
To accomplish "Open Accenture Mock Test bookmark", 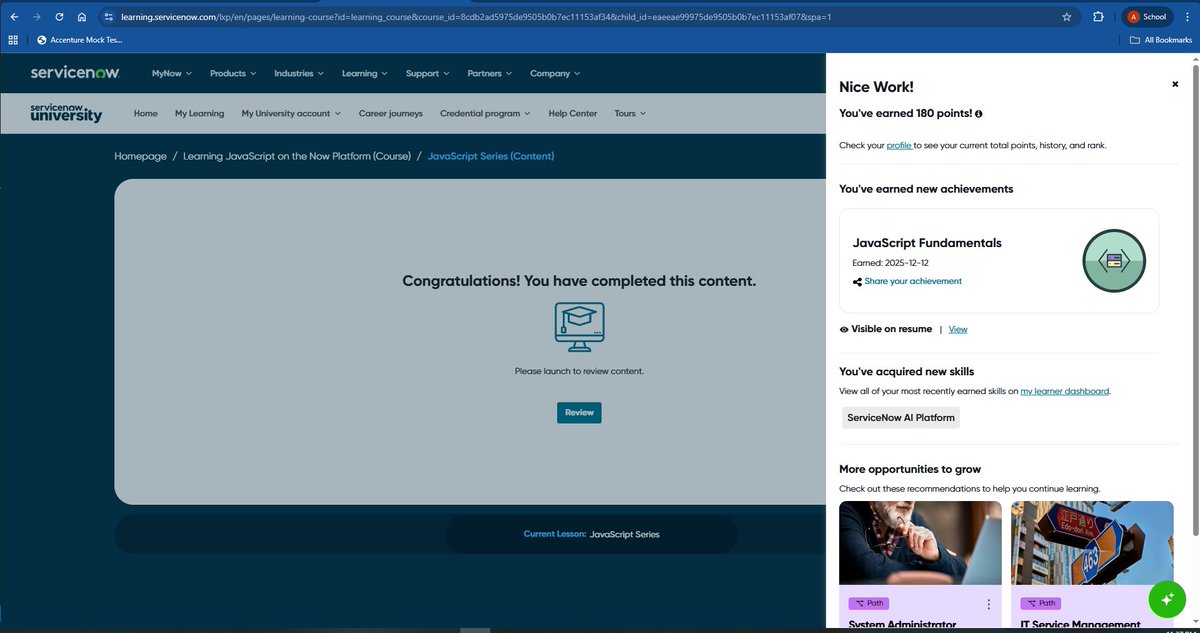I will coord(79,40).
